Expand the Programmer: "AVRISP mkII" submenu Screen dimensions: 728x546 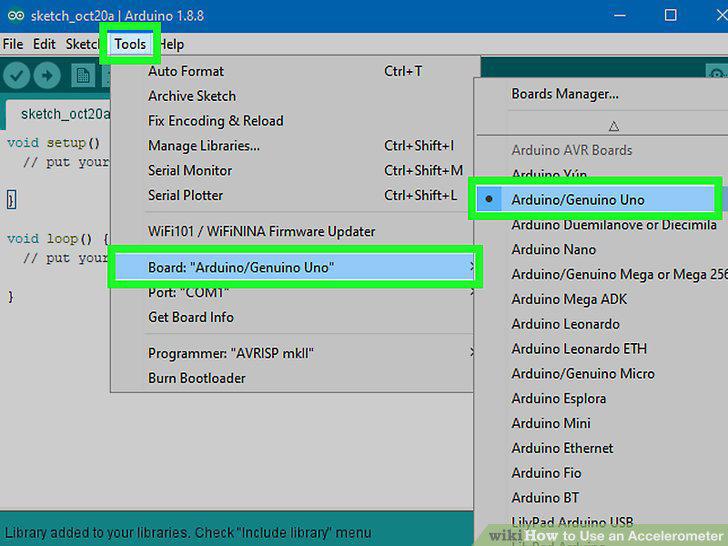tap(295, 353)
